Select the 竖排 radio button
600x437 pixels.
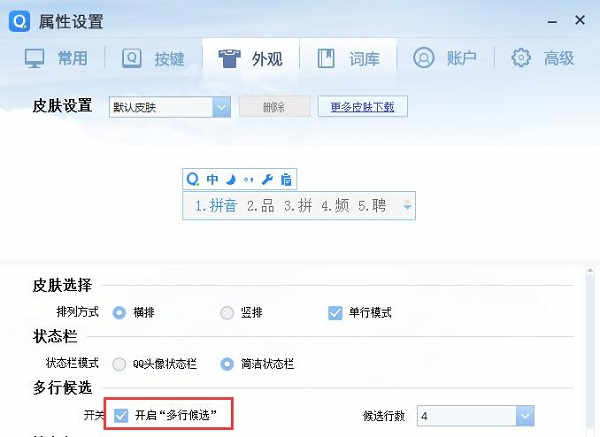pyautogui.click(x=227, y=313)
